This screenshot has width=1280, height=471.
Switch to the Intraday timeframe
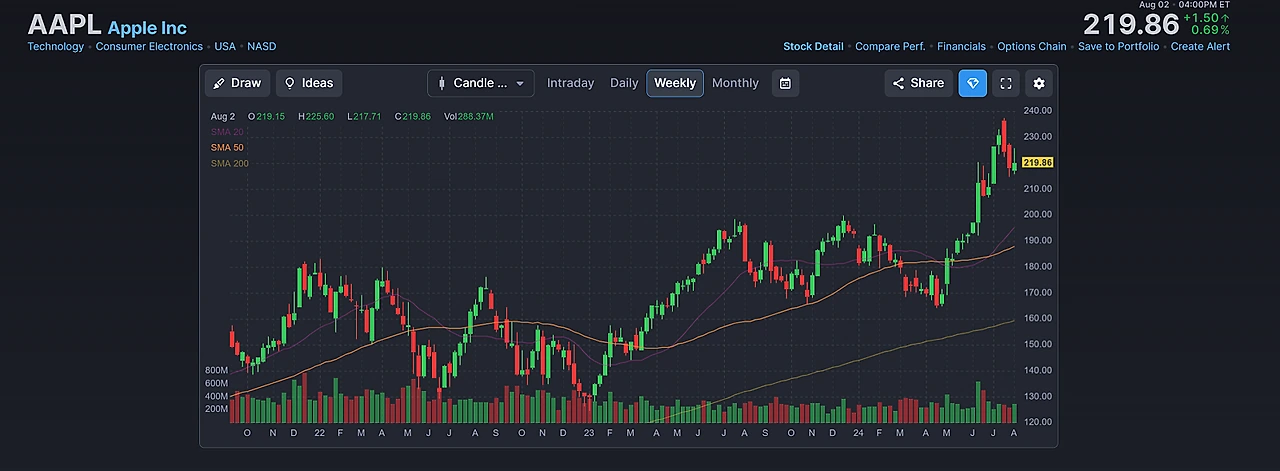coord(570,83)
